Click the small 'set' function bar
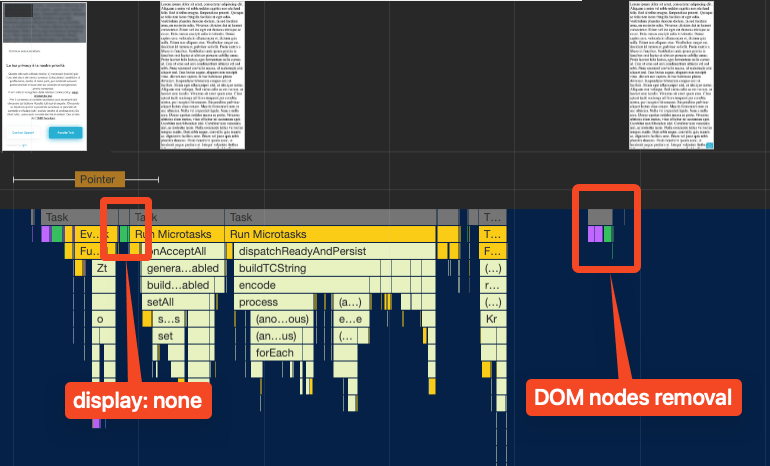770x466 pixels. [x=165, y=336]
